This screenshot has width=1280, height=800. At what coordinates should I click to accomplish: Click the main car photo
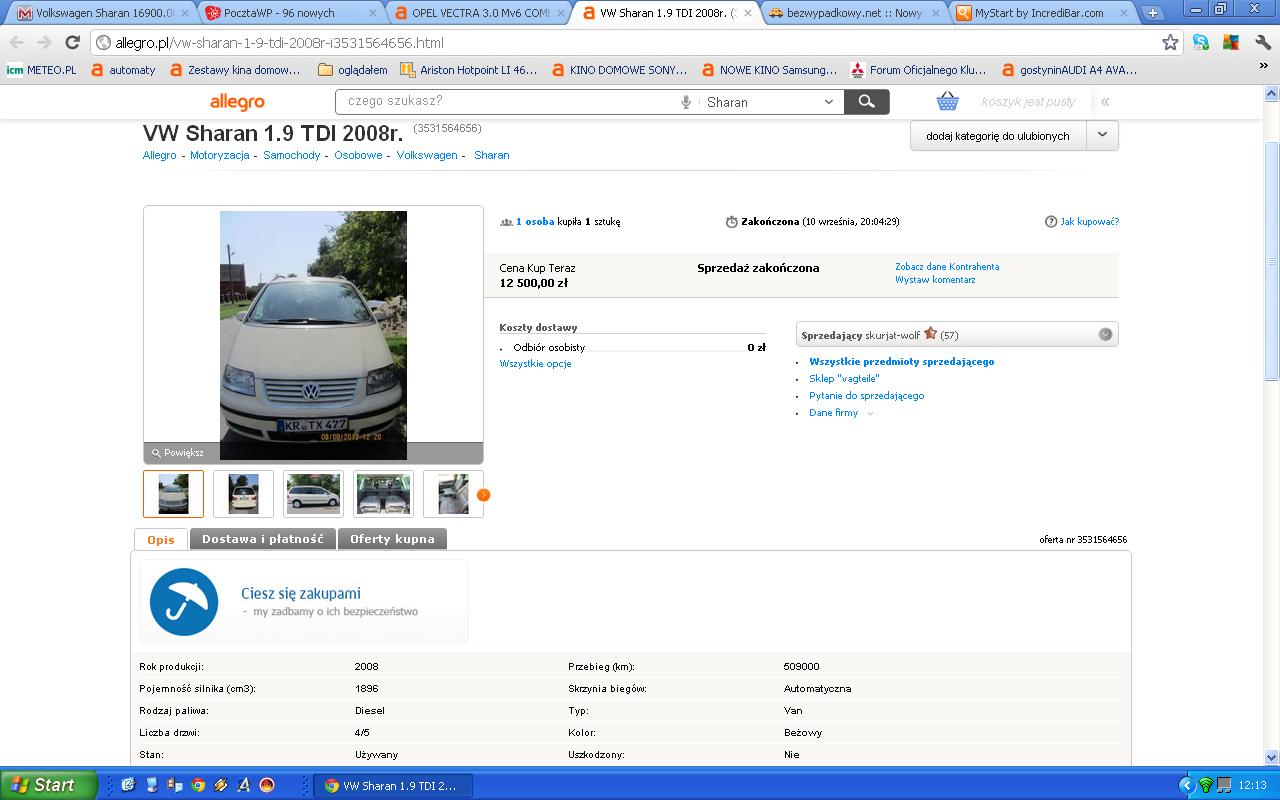[x=313, y=335]
